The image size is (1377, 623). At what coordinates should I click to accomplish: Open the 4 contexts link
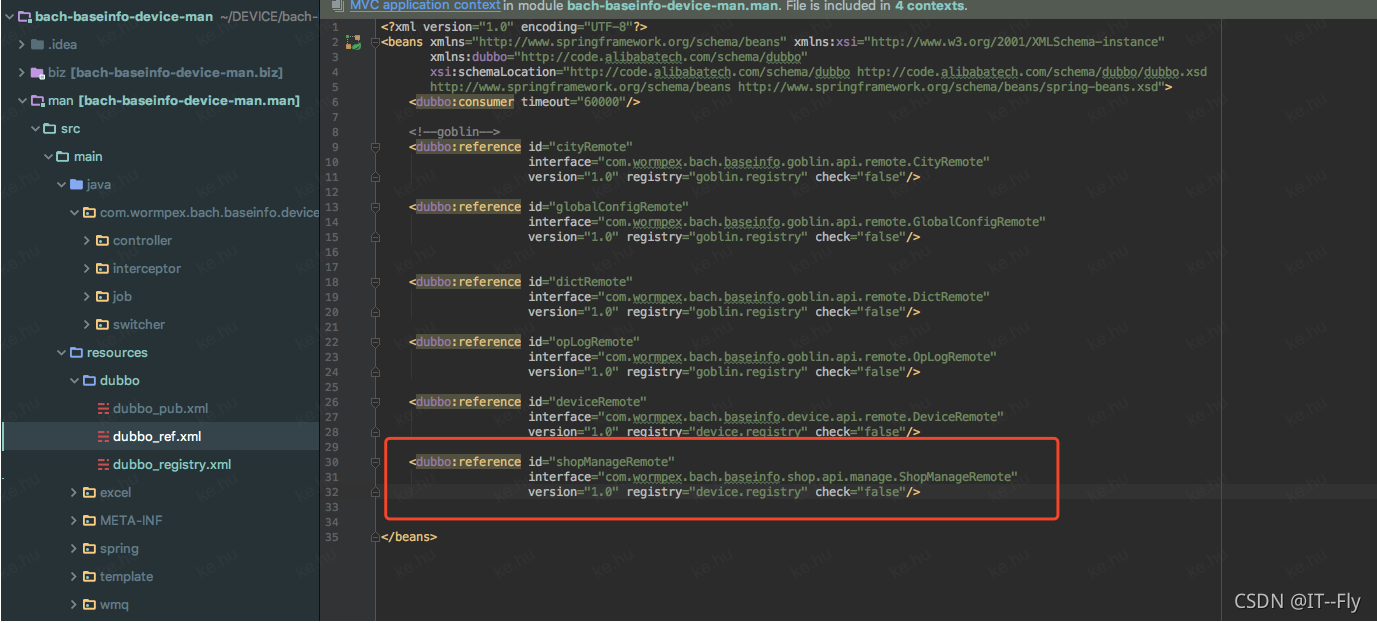[x=931, y=6]
